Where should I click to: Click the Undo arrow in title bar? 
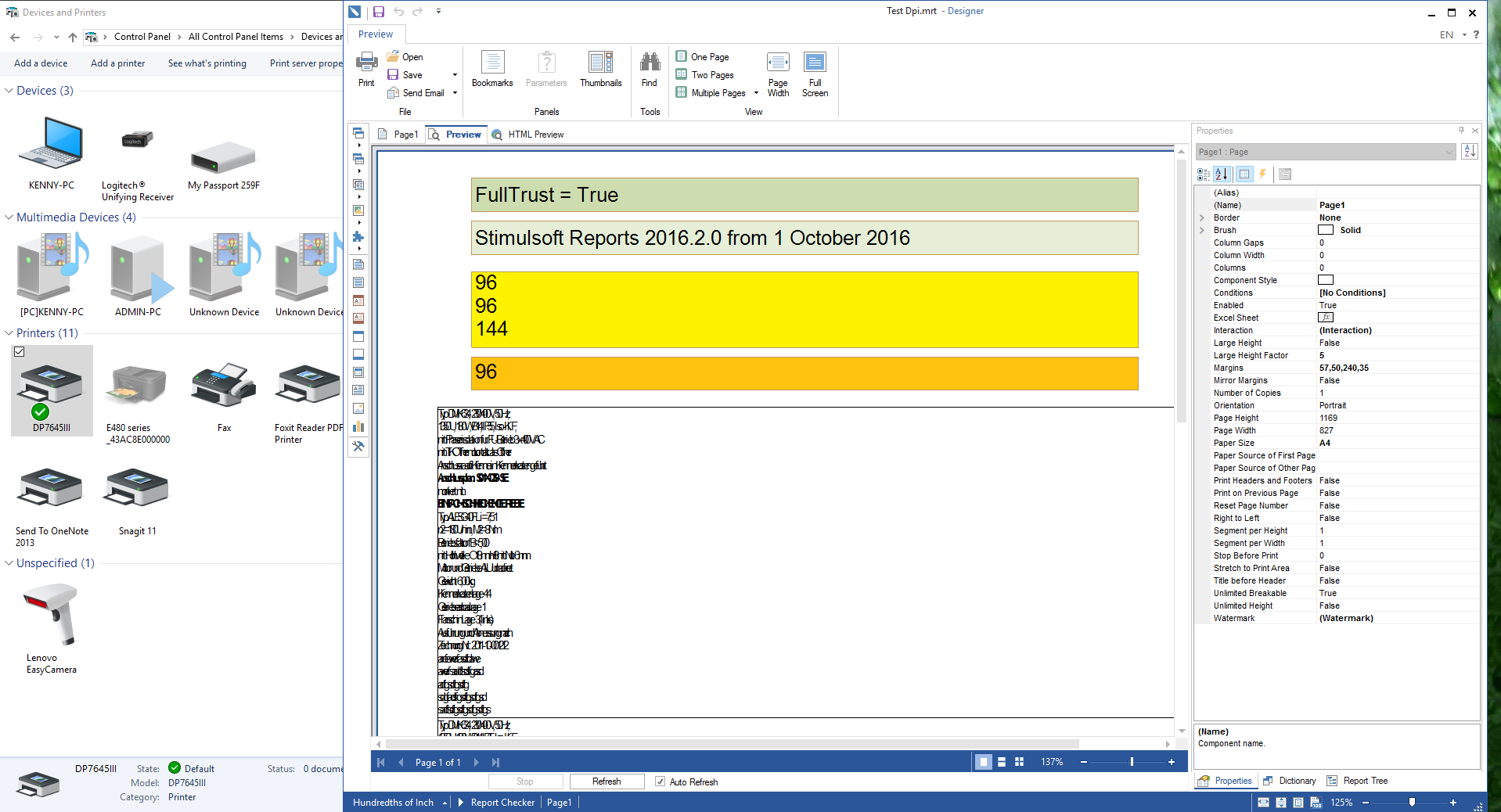pyautogui.click(x=398, y=12)
